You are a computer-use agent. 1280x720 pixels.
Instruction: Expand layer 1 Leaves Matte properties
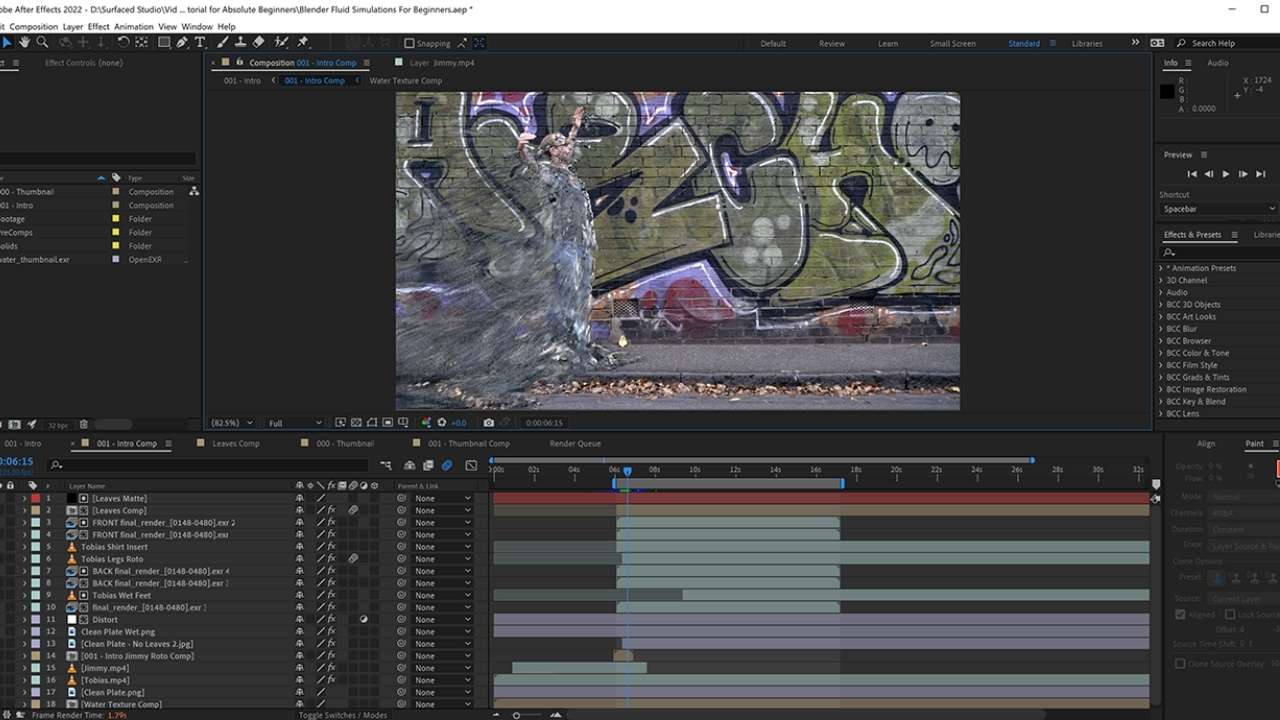24,498
